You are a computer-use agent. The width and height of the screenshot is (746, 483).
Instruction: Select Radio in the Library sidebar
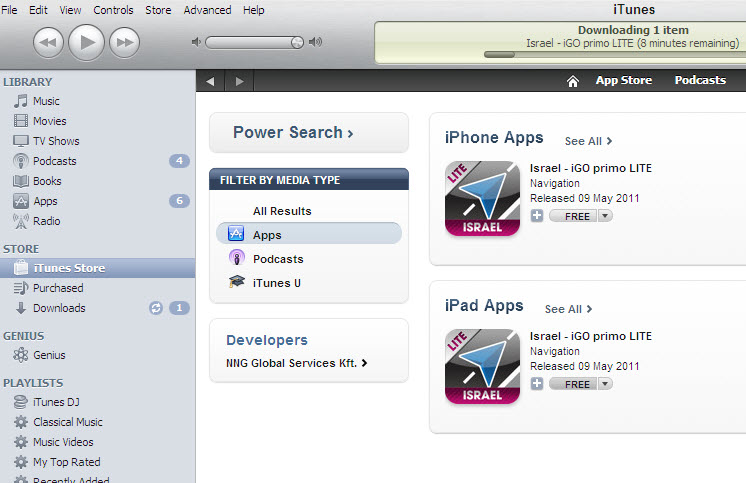point(46,221)
